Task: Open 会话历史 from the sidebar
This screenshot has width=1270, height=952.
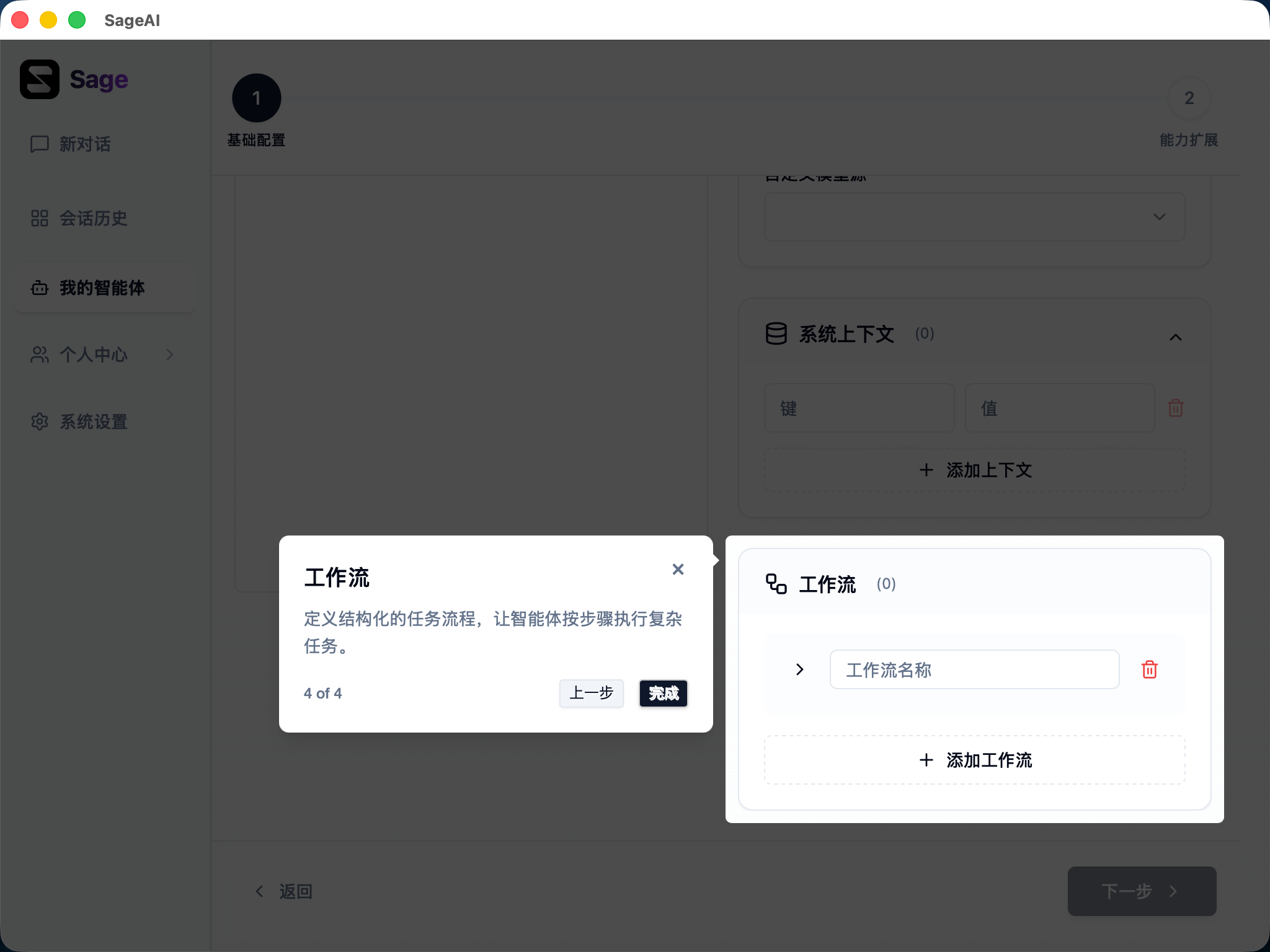Action: click(x=93, y=218)
